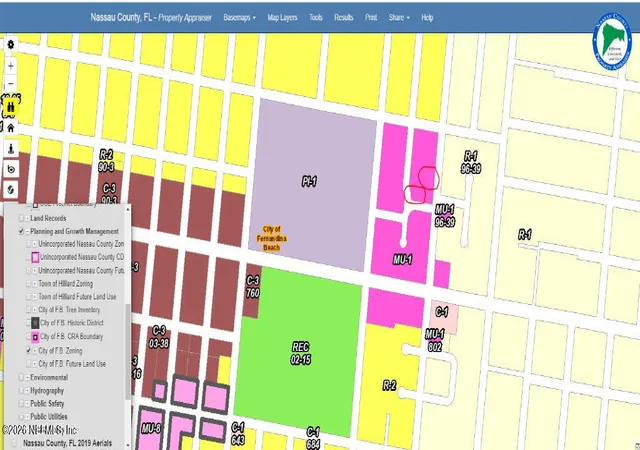The width and height of the screenshot is (640, 450).
Task: Zoom in with the plus button
Action: coord(11,66)
